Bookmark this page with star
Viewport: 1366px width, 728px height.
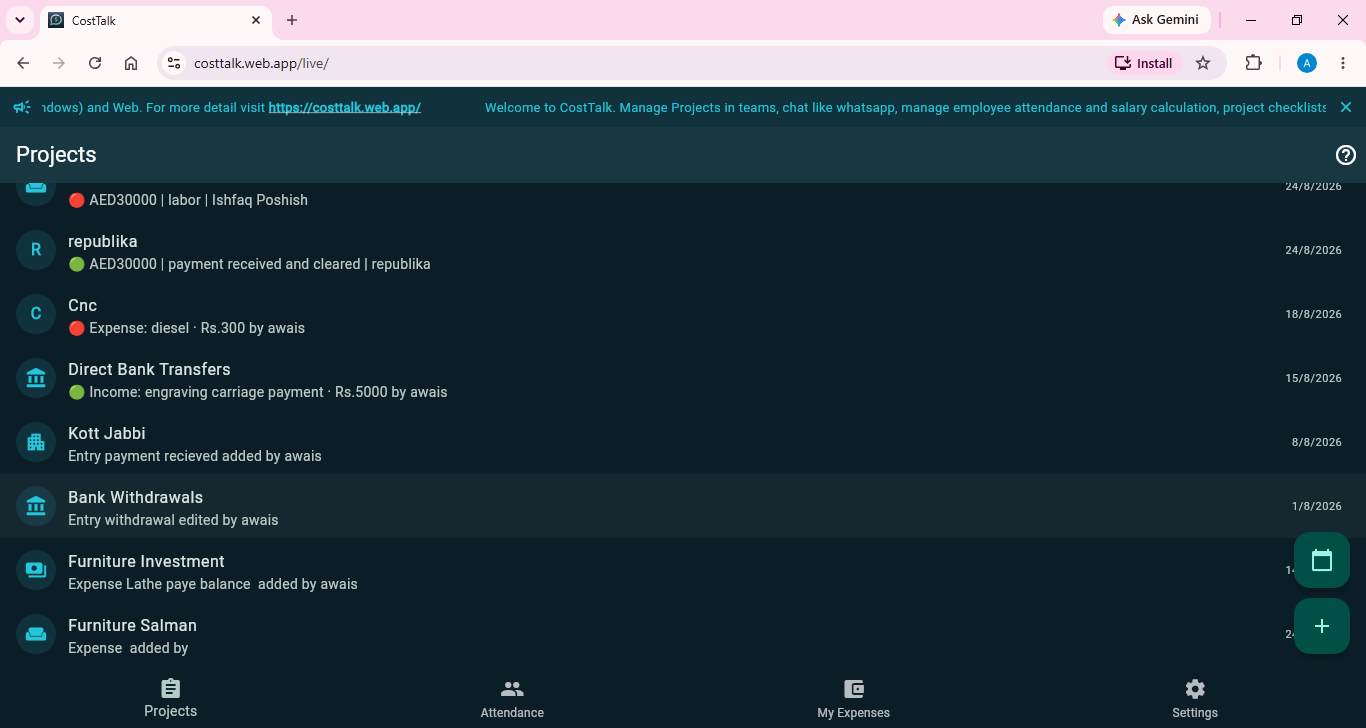(1203, 63)
